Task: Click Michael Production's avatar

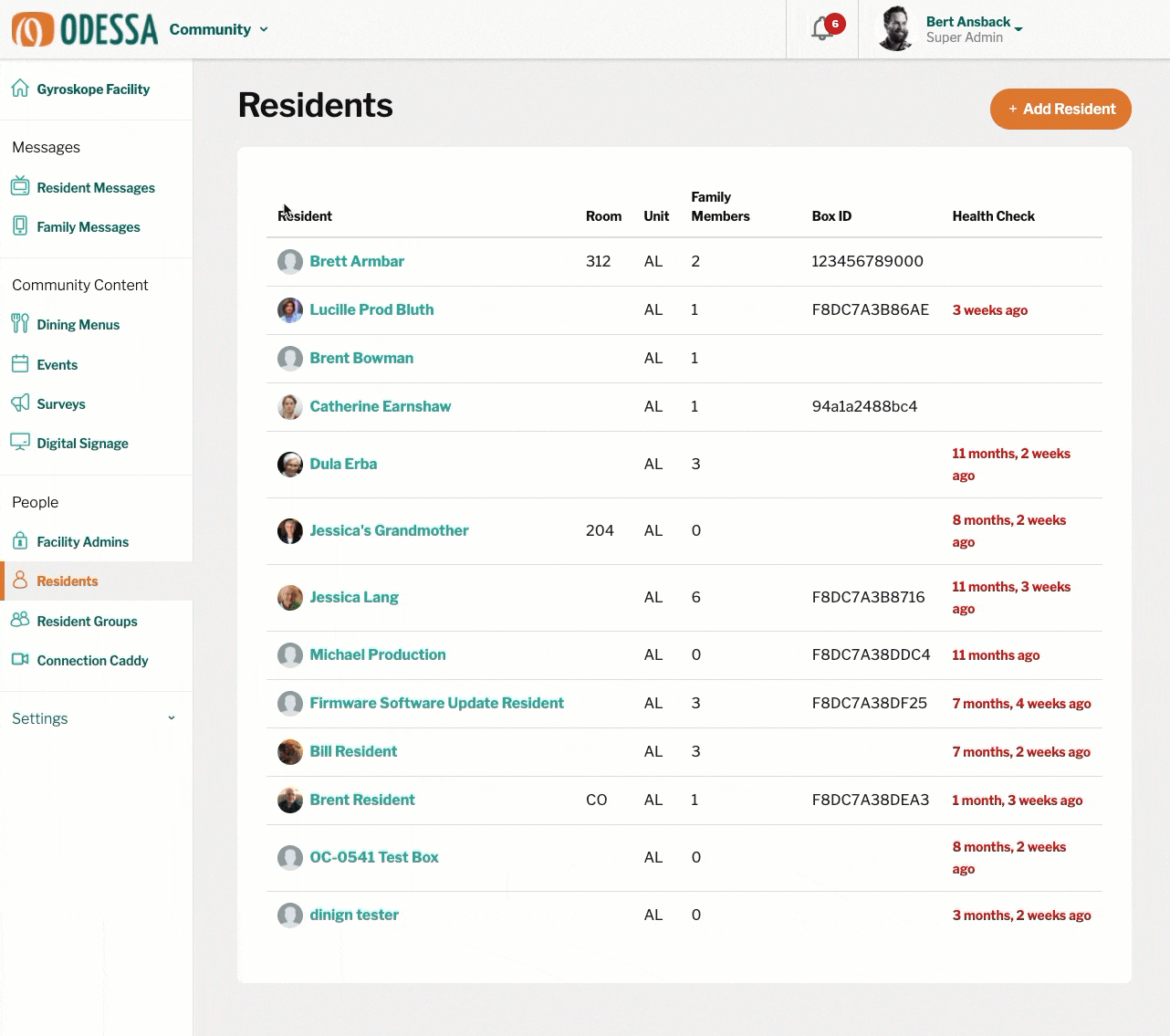Action: (x=290, y=655)
